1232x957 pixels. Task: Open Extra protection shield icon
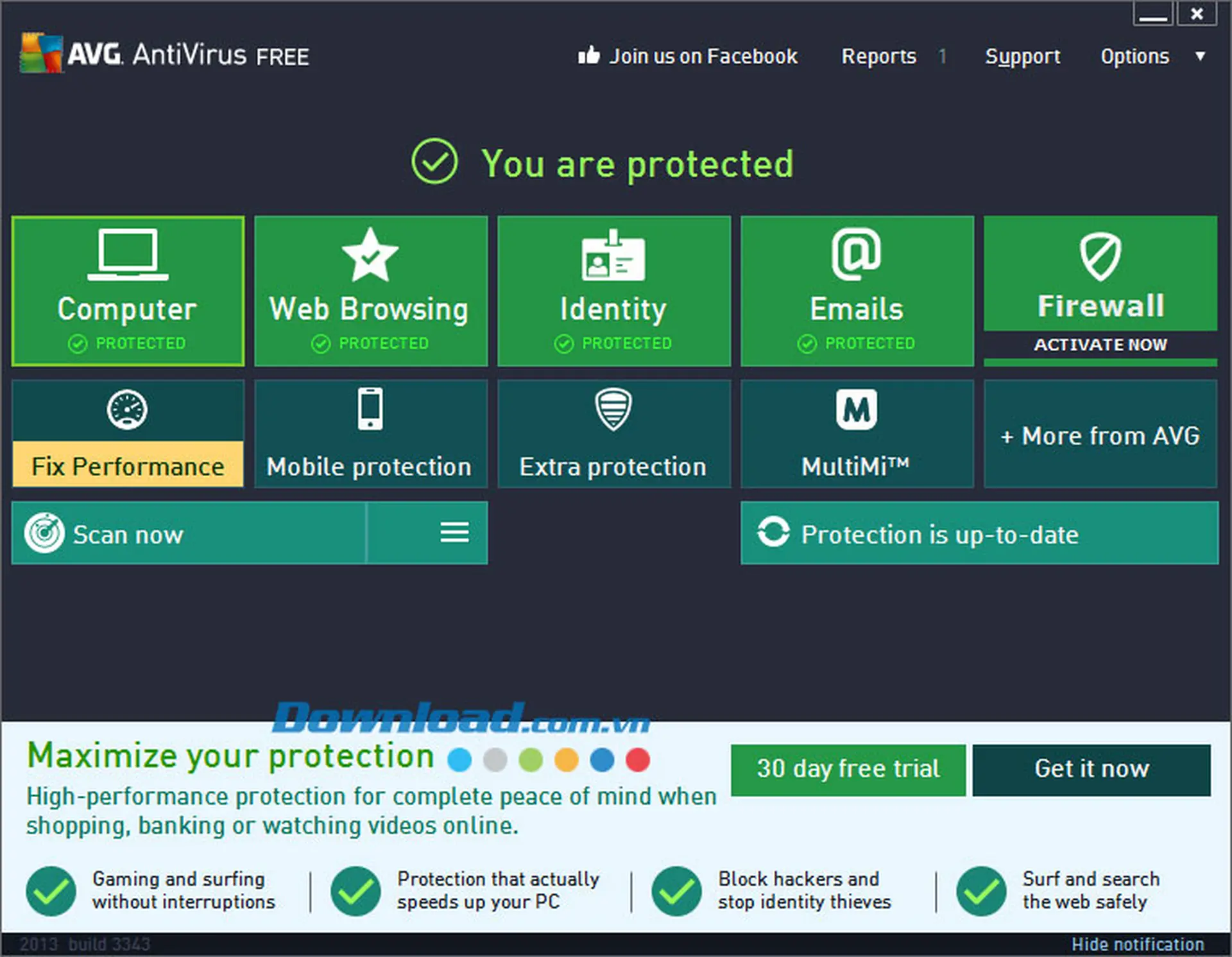(x=613, y=409)
